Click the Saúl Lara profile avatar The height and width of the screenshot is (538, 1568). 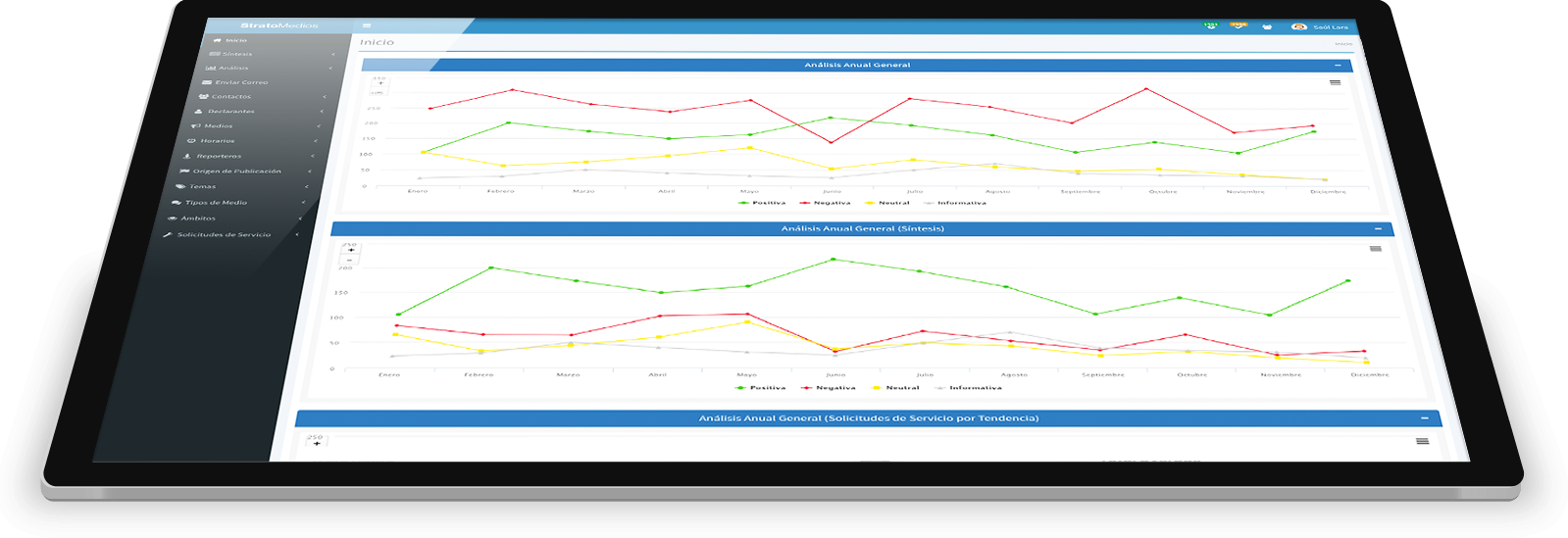[x=1299, y=26]
